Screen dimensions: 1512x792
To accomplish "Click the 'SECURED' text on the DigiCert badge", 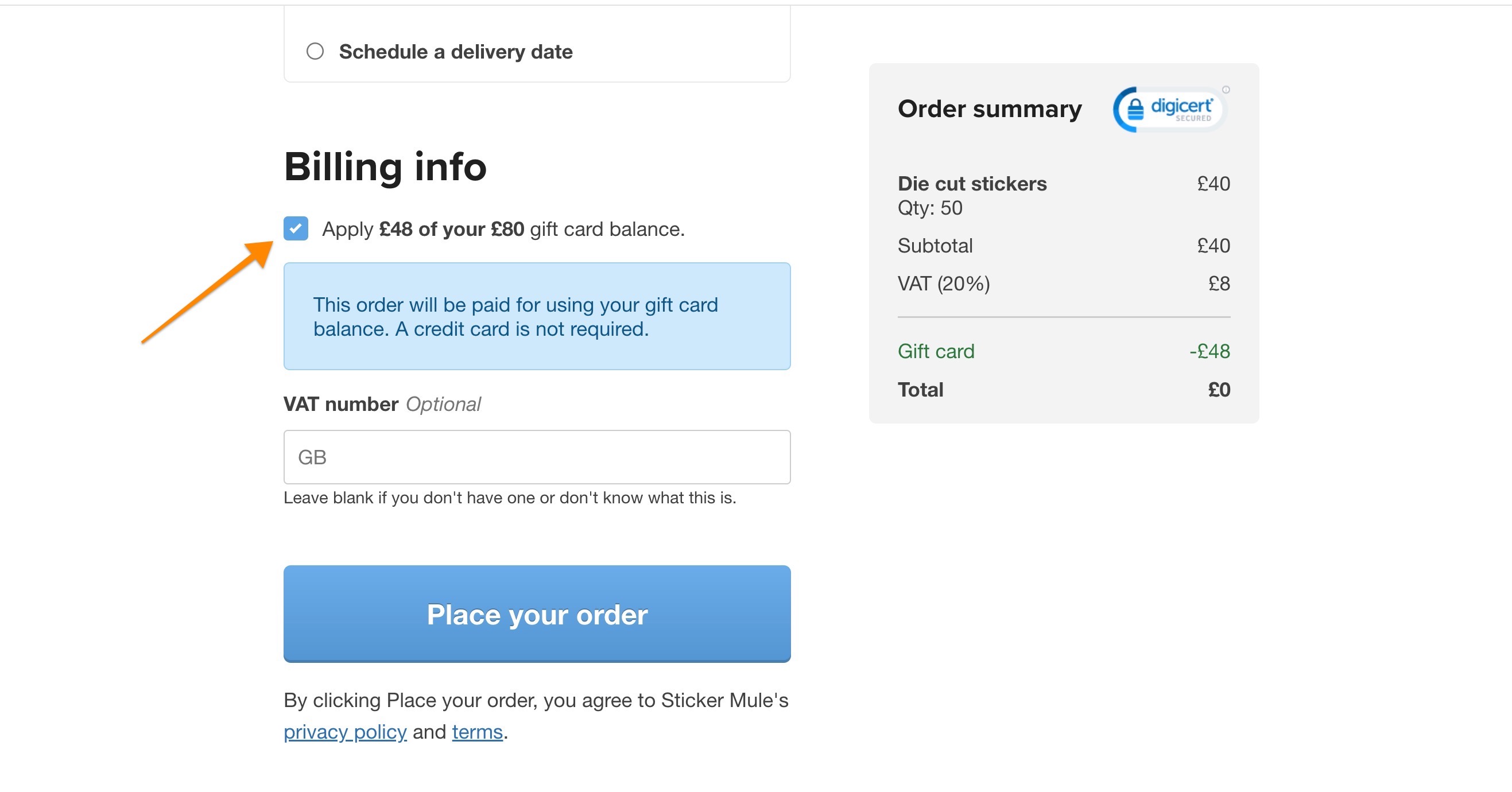I will point(1195,118).
